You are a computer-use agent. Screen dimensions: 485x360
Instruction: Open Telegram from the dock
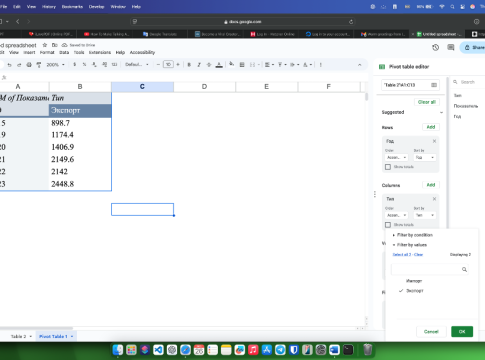pos(280,350)
